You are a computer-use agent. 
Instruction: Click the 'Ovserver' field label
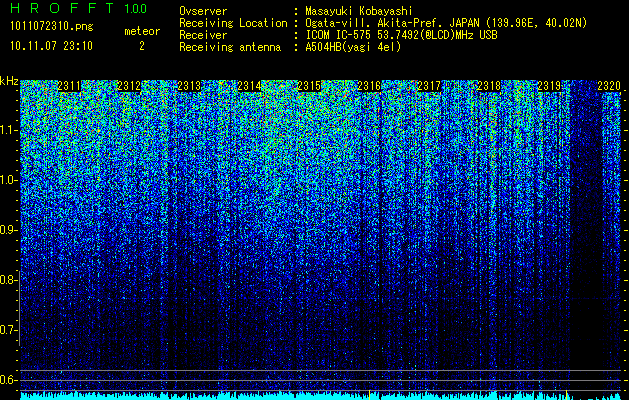pyautogui.click(x=203, y=11)
